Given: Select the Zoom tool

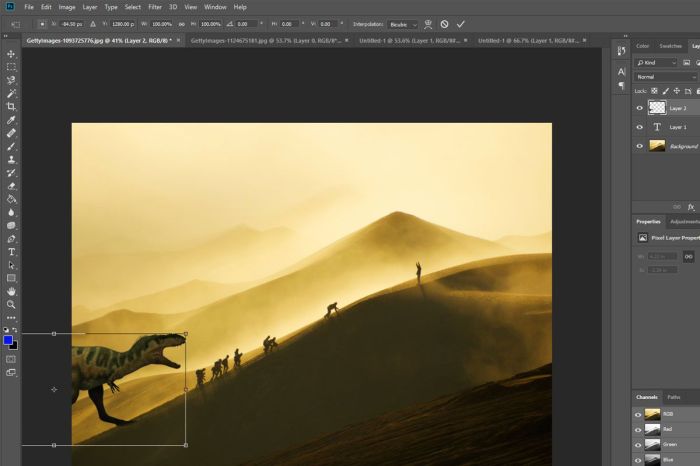Looking at the screenshot, I should 11,304.
